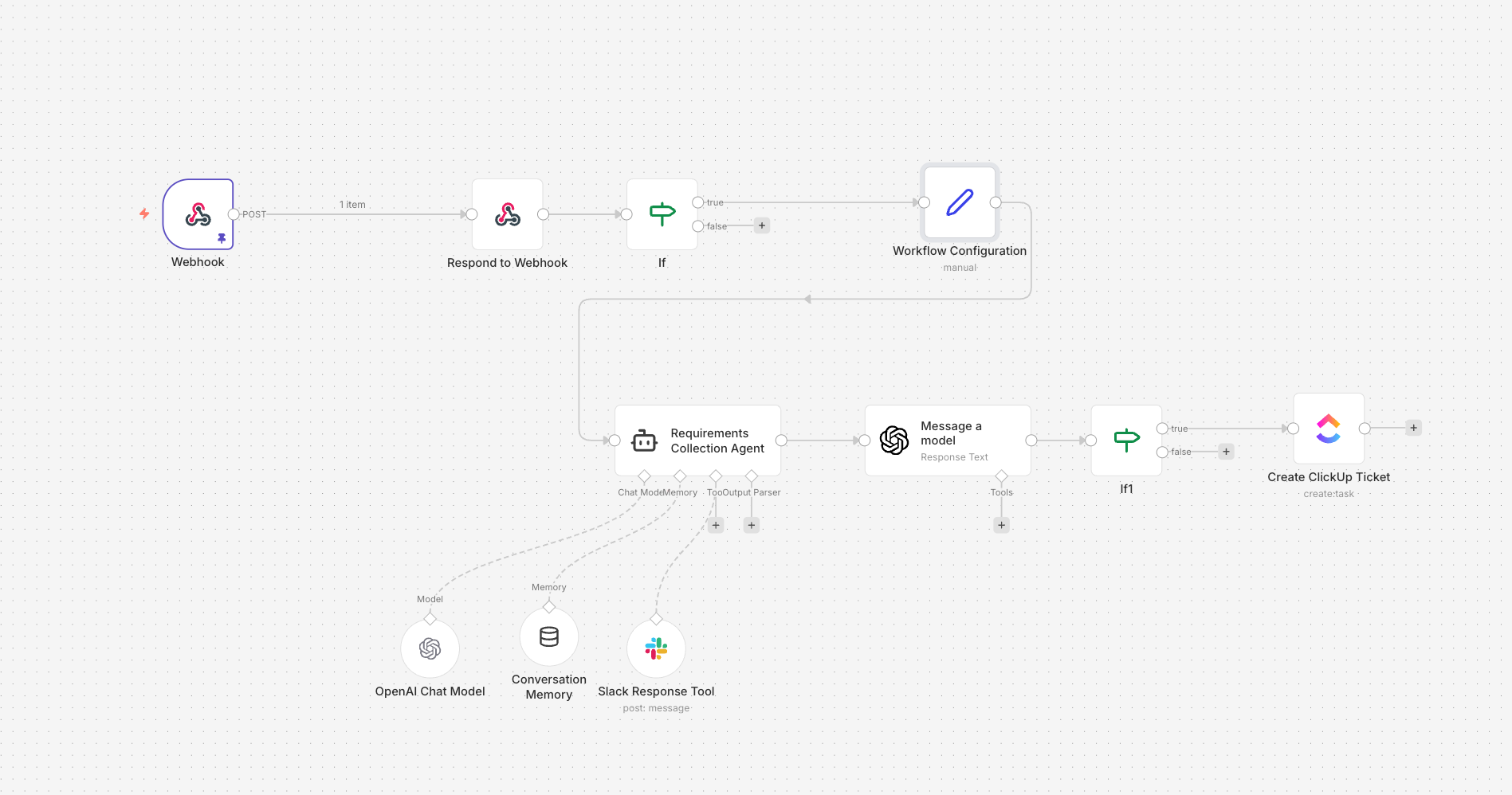Select the If node signpost icon
Image resolution: width=1512 pixels, height=795 pixels.
coord(662,214)
